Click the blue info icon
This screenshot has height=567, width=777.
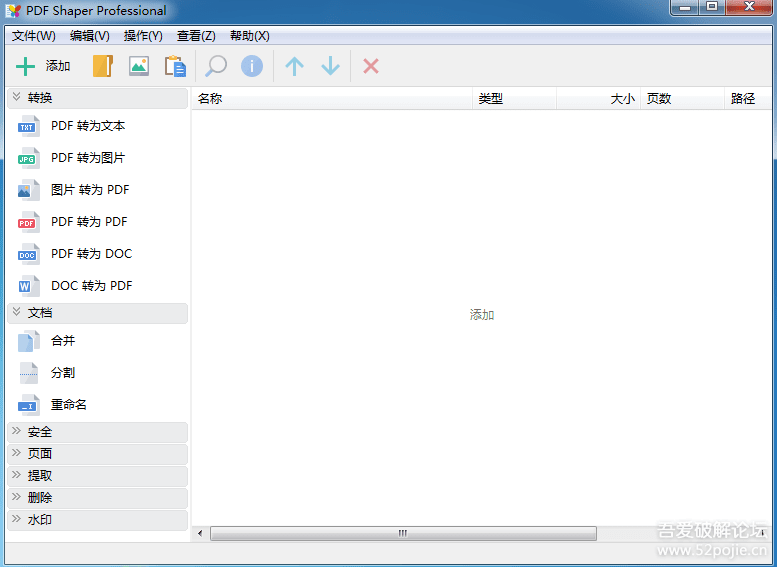tap(252, 66)
